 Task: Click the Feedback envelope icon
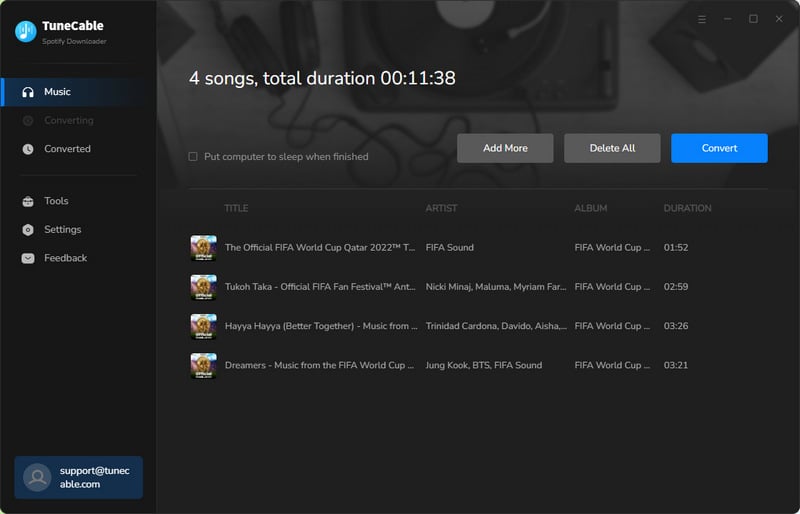[x=28, y=258]
